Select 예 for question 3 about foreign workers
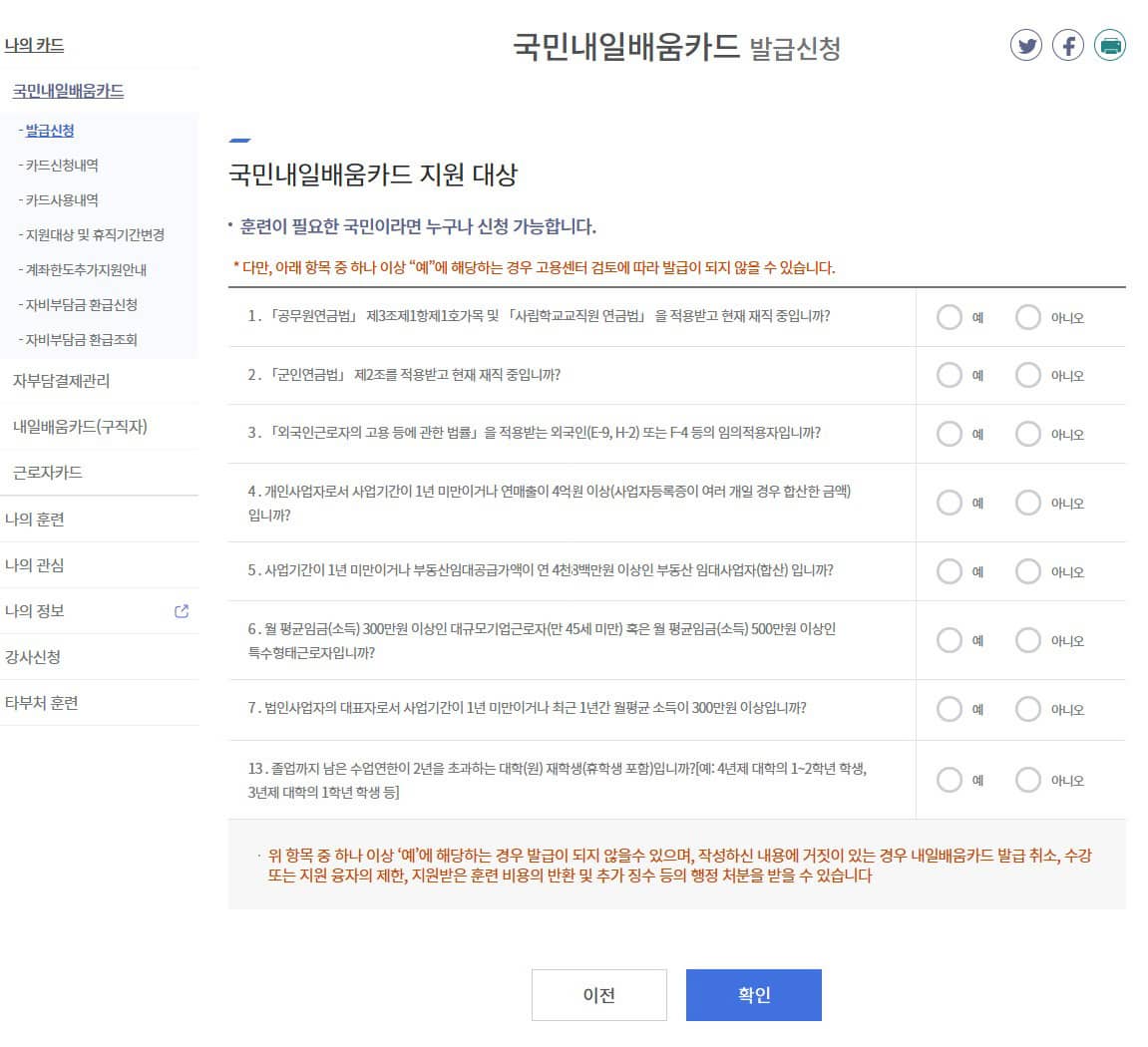 tap(949, 434)
